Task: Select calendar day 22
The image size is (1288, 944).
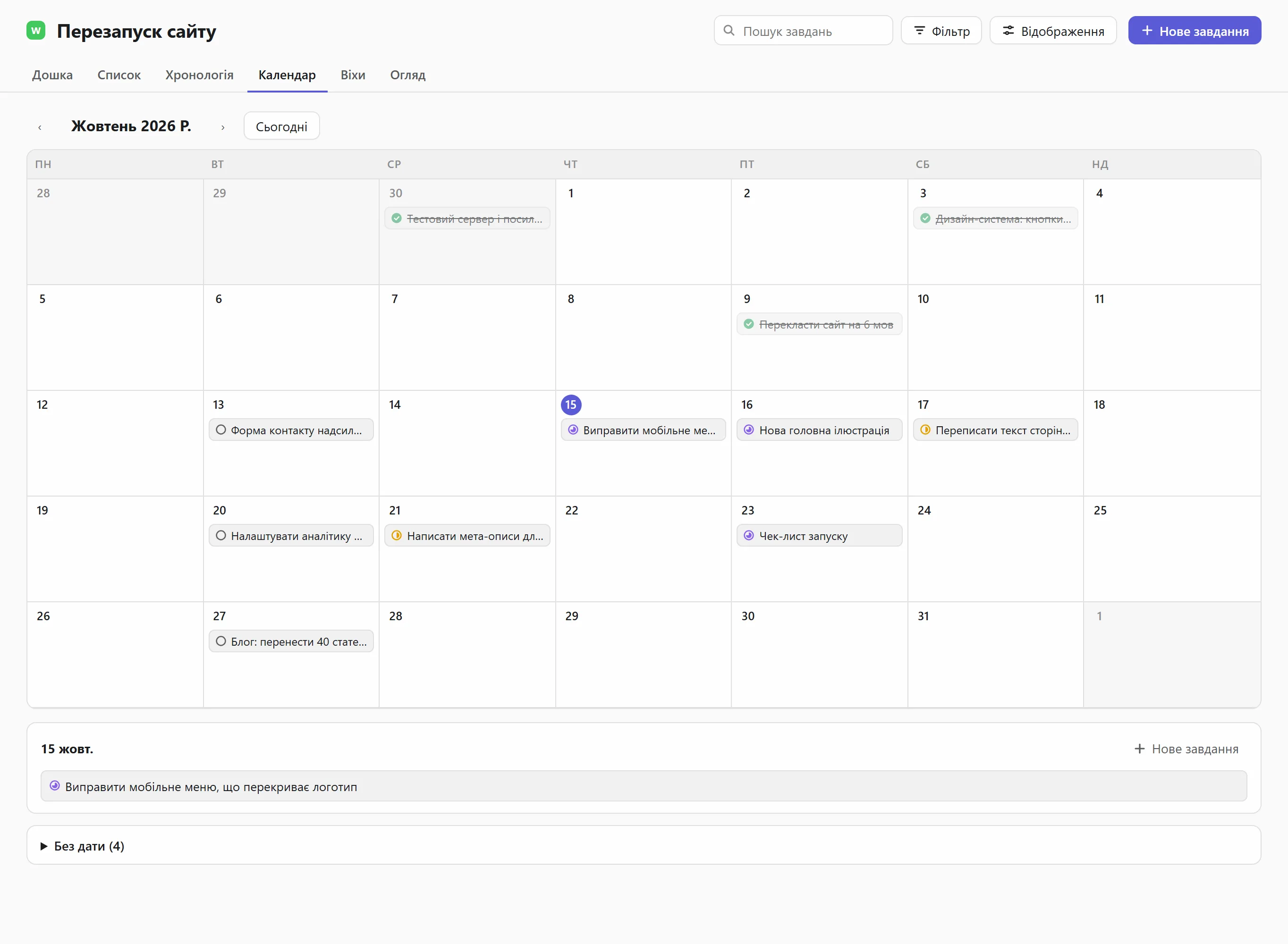Action: tap(571, 510)
